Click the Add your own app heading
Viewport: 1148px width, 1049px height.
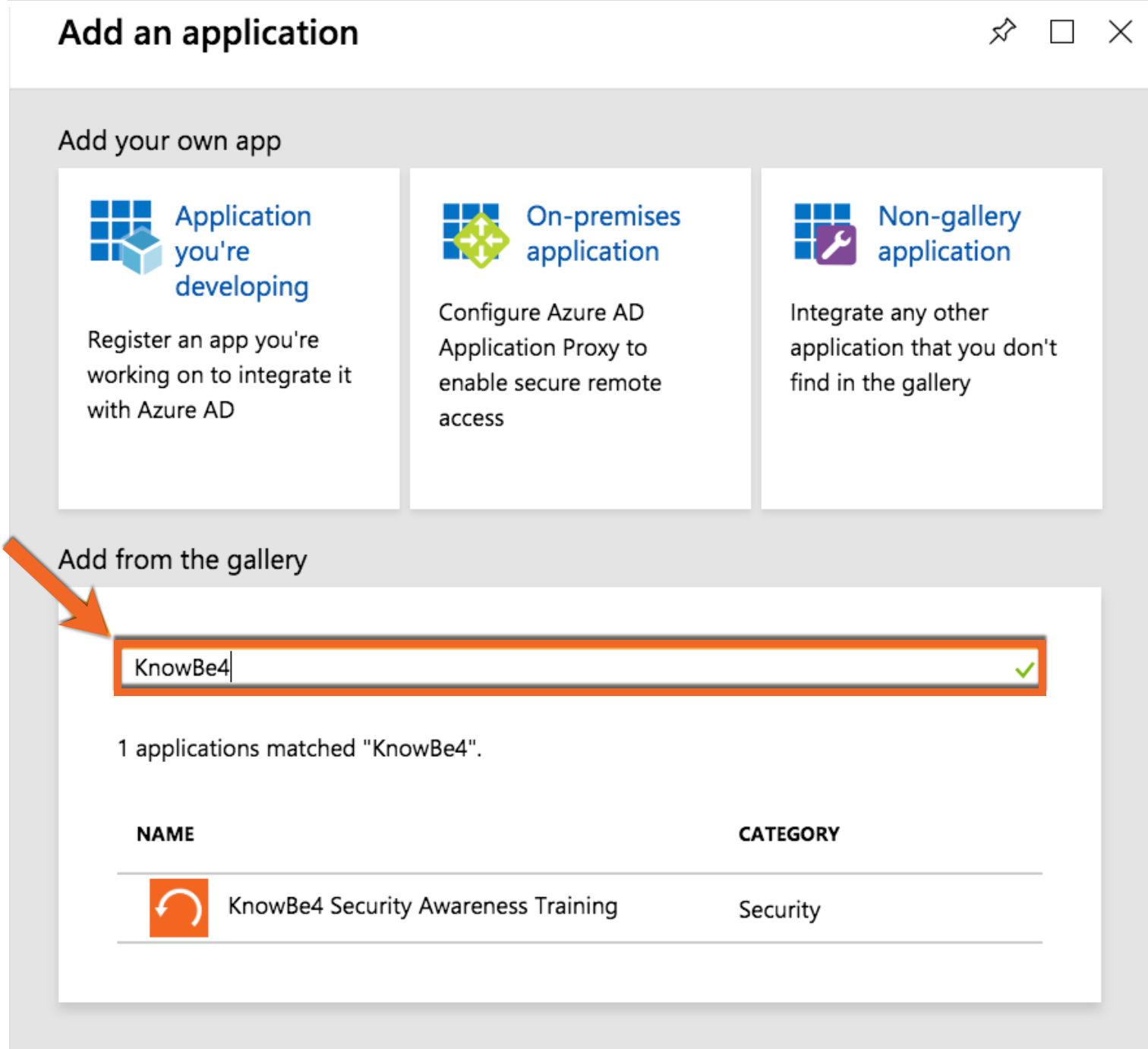169,140
